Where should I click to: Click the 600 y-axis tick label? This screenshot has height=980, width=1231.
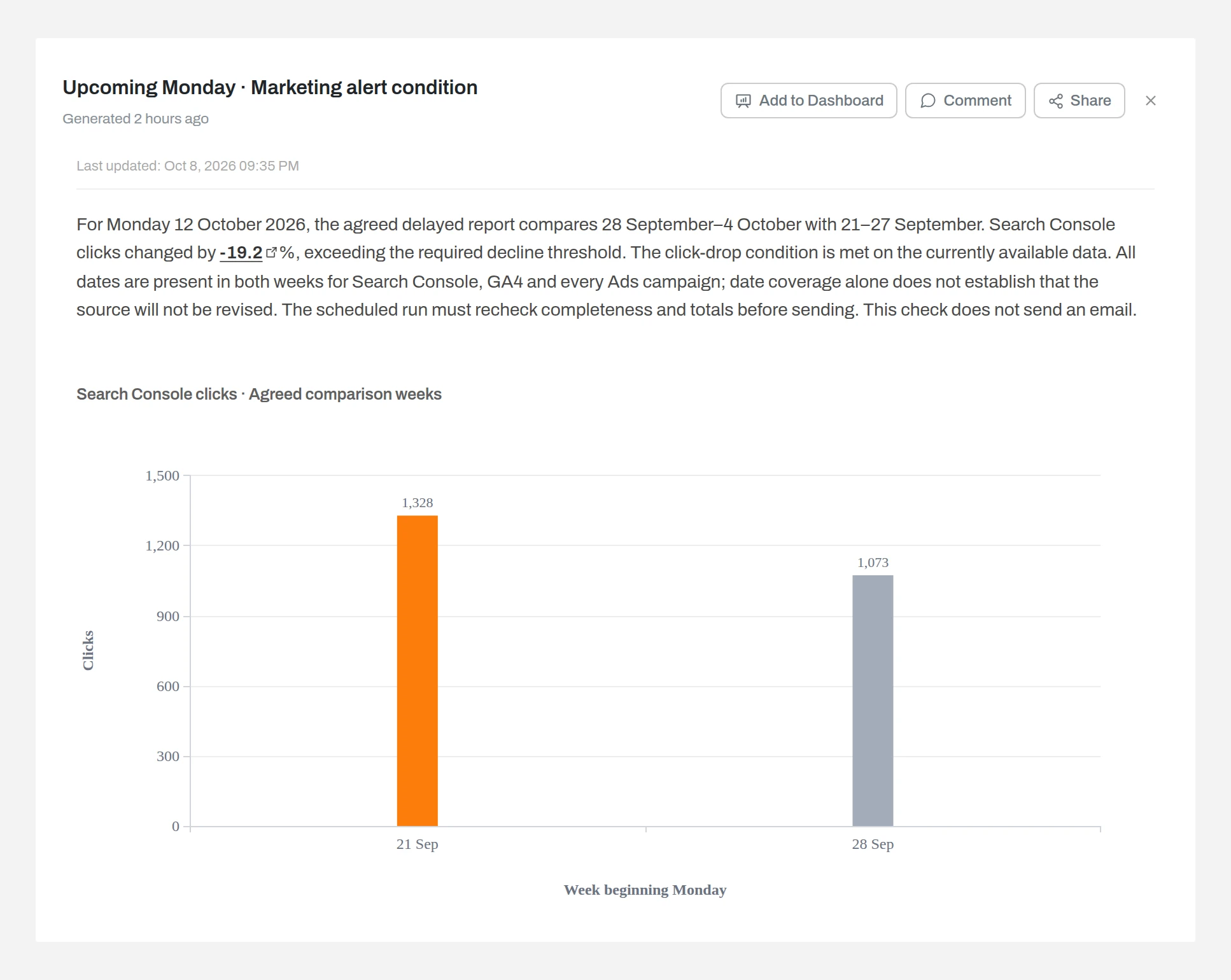168,686
